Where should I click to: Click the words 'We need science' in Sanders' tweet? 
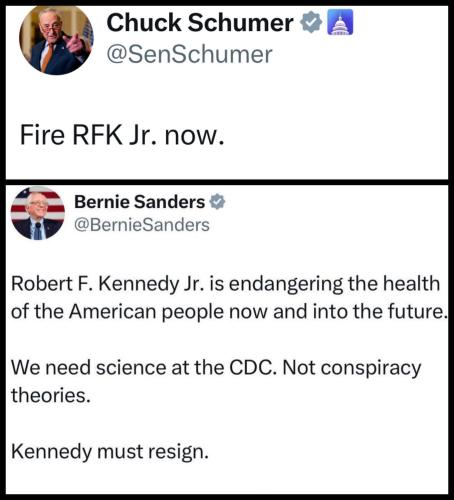click(x=89, y=368)
